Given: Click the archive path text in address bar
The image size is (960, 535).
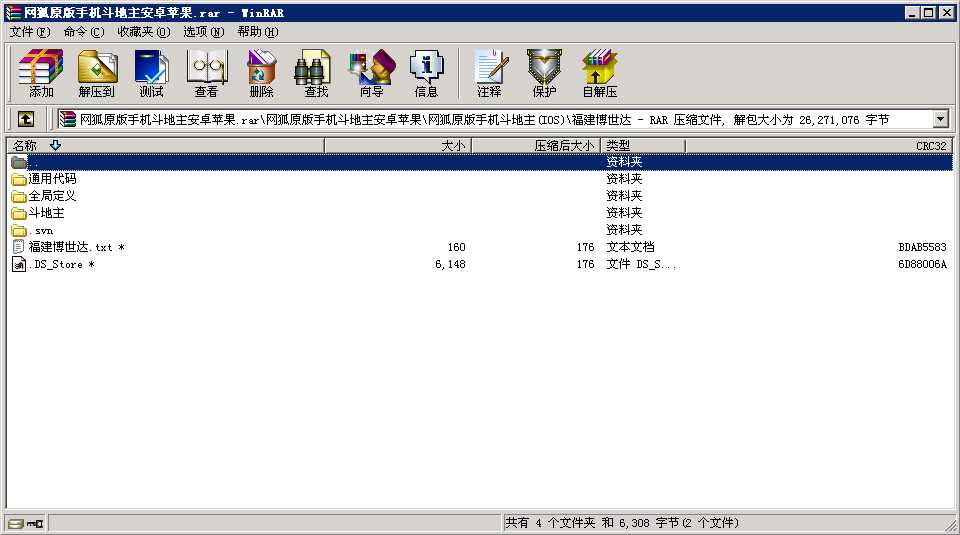Looking at the screenshot, I should point(484,119).
